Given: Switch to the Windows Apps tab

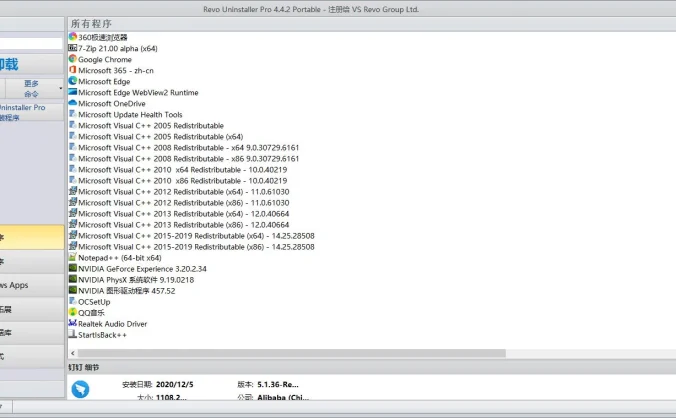Looking at the screenshot, I should [x=31, y=285].
